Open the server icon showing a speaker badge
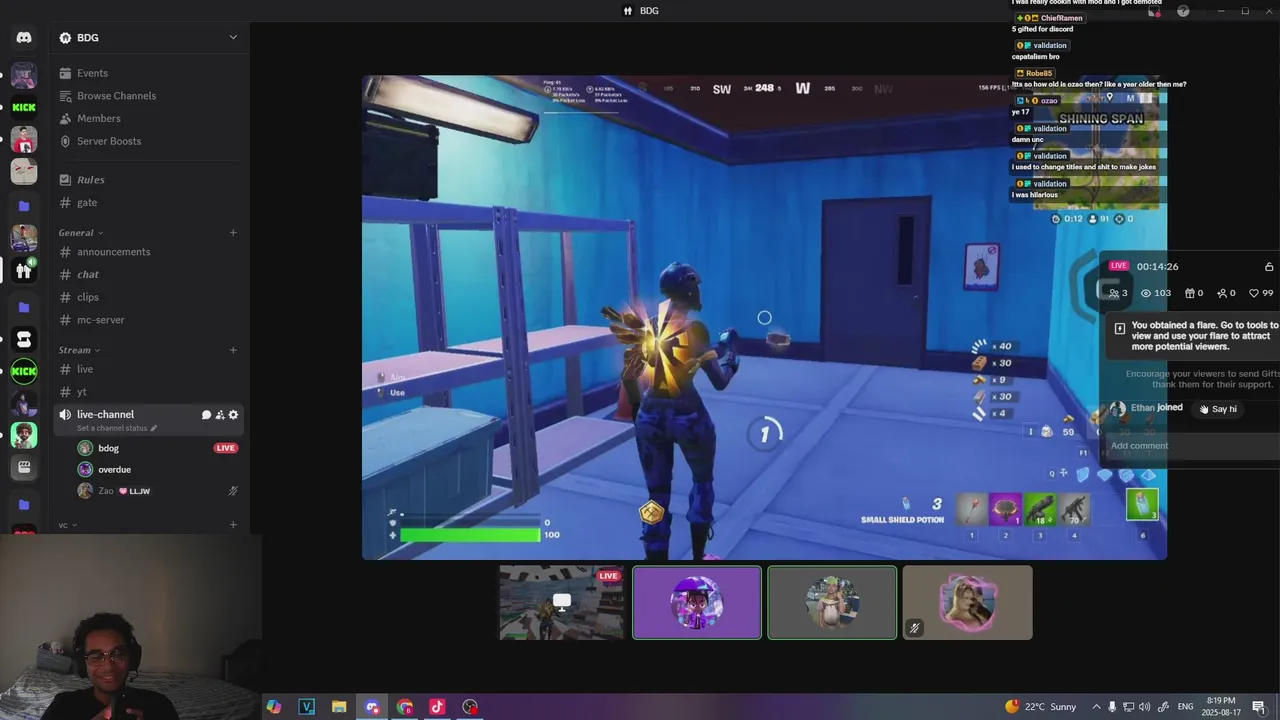The image size is (1280, 720). [24, 270]
